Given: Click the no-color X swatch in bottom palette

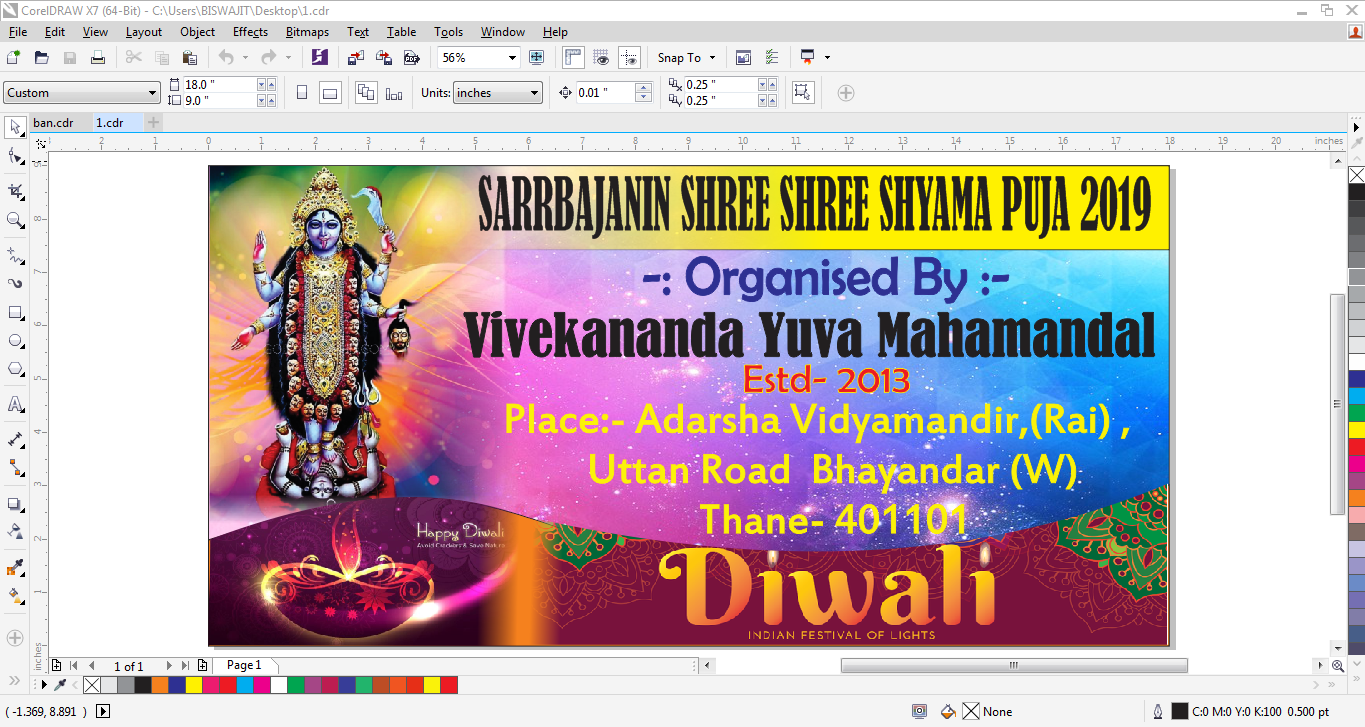Looking at the screenshot, I should coord(92,685).
